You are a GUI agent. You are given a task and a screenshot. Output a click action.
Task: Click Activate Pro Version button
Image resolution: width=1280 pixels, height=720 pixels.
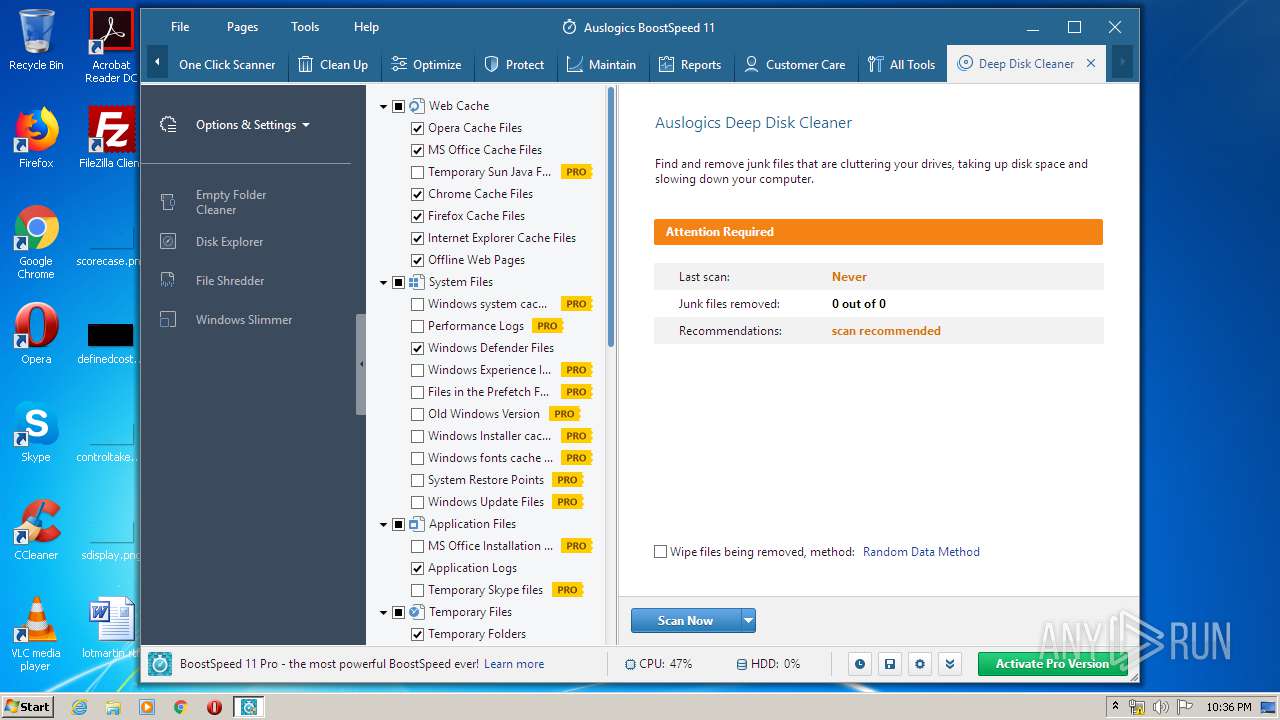coord(1052,664)
